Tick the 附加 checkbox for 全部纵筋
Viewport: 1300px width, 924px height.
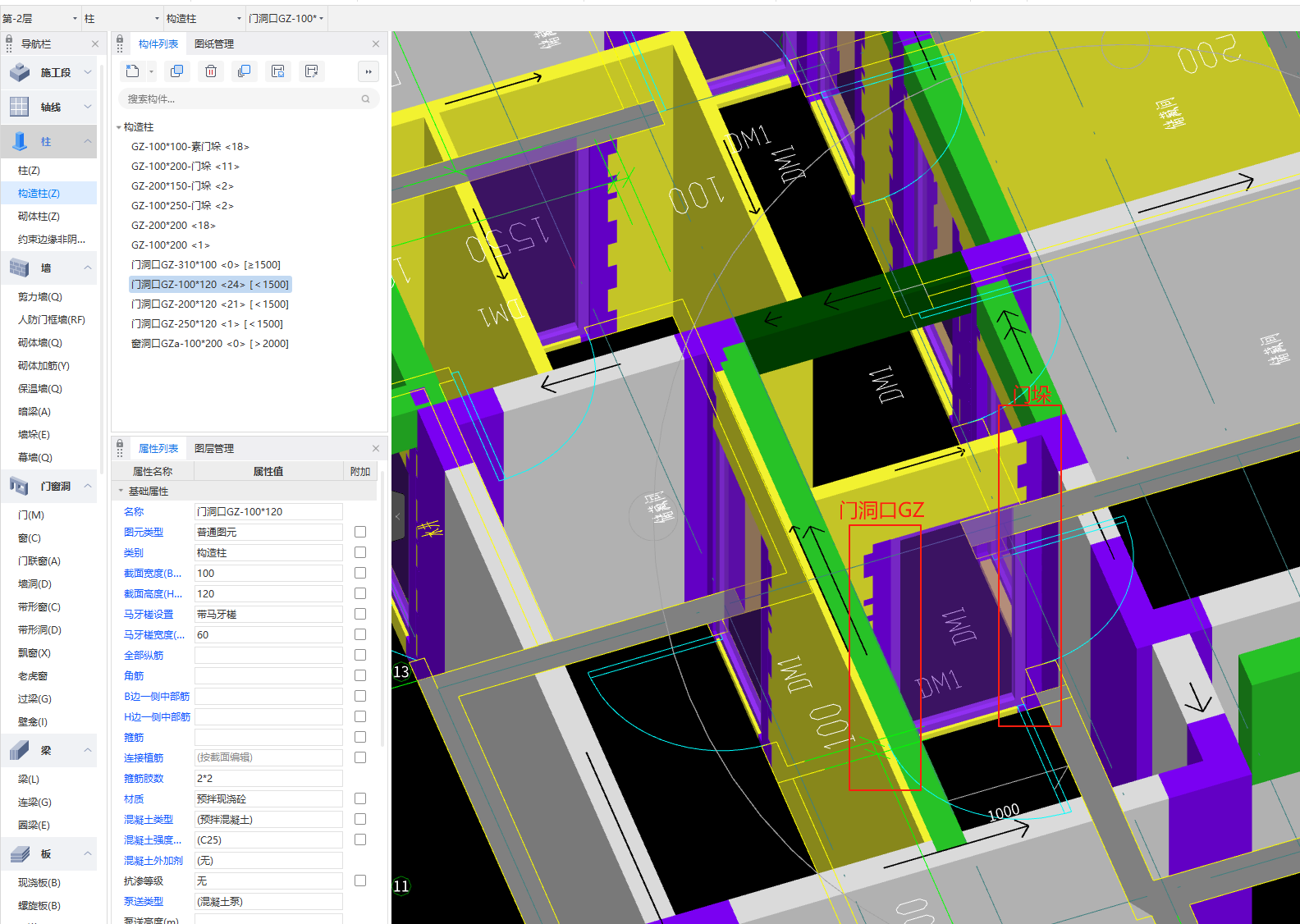[x=360, y=655]
